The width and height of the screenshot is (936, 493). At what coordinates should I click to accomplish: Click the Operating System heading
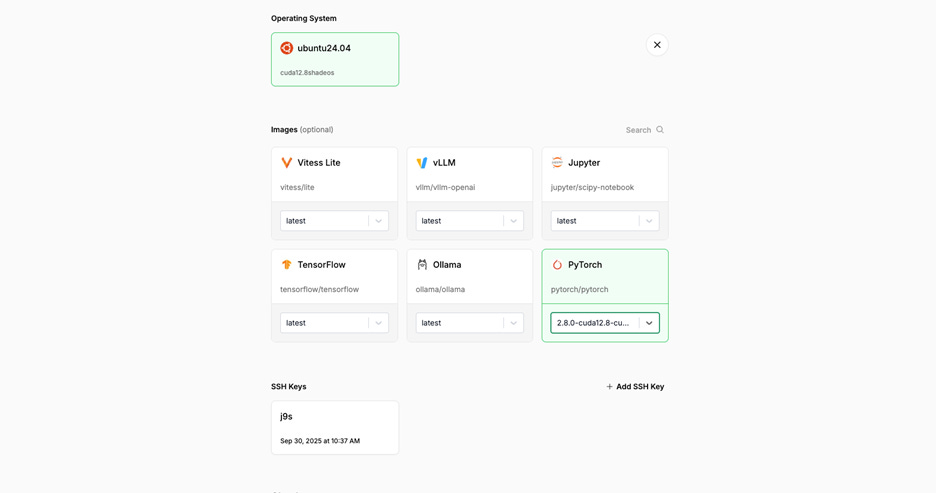[x=304, y=19]
